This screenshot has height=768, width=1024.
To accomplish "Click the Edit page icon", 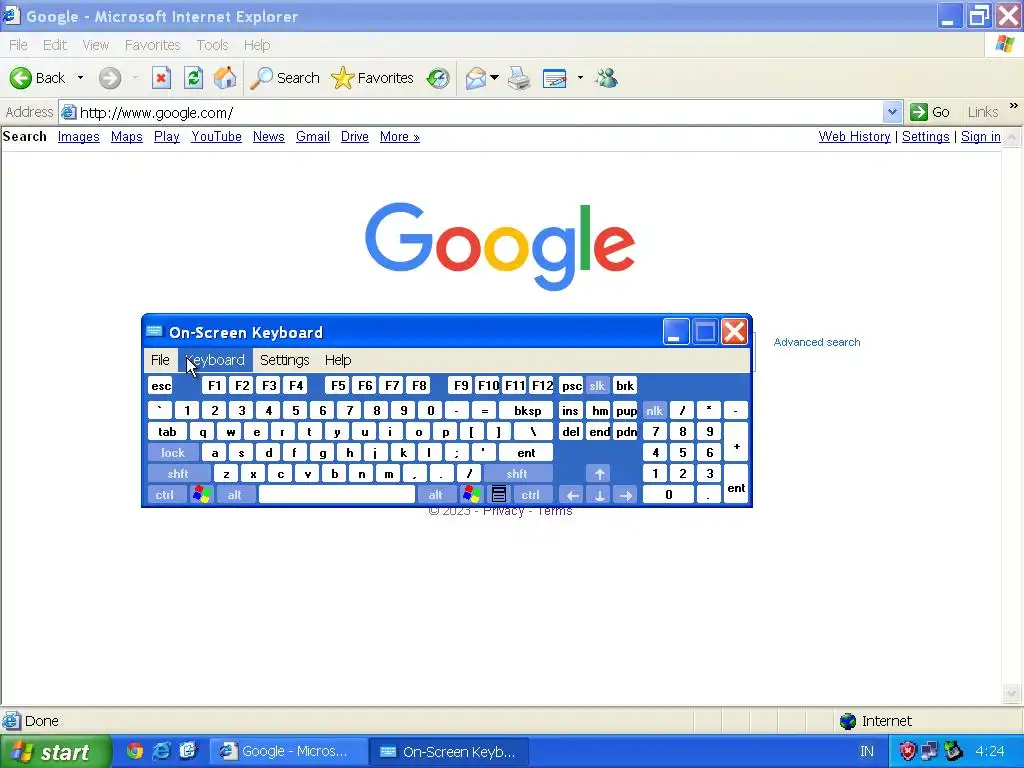I will point(554,78).
